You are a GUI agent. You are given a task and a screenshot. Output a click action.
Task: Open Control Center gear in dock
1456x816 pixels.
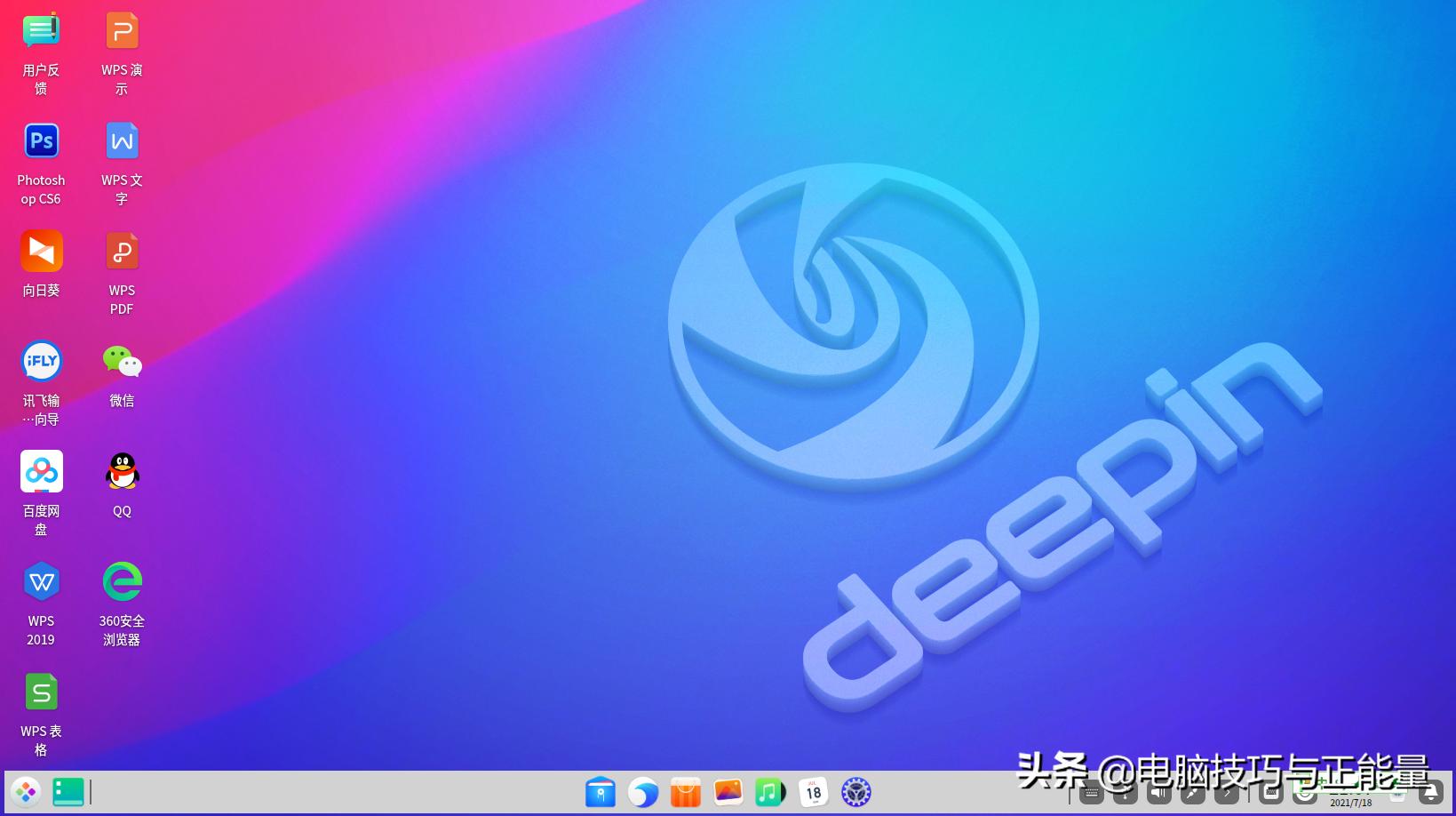click(x=855, y=792)
